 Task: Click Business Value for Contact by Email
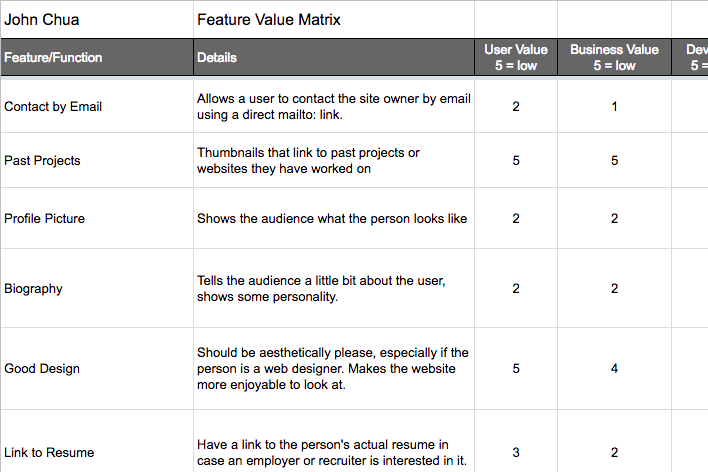click(614, 107)
